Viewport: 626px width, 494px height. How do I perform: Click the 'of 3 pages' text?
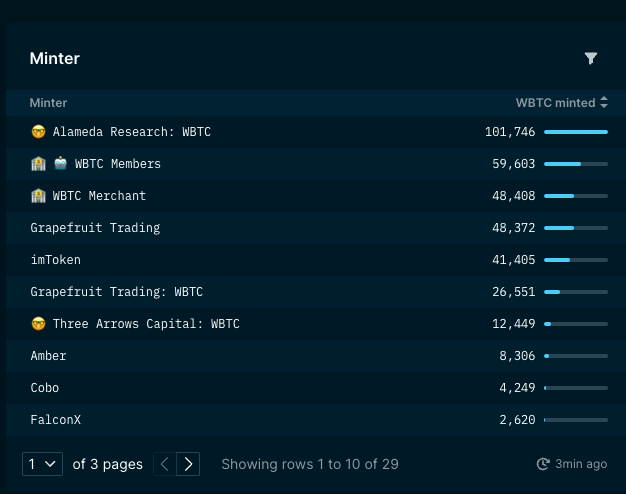pos(107,464)
